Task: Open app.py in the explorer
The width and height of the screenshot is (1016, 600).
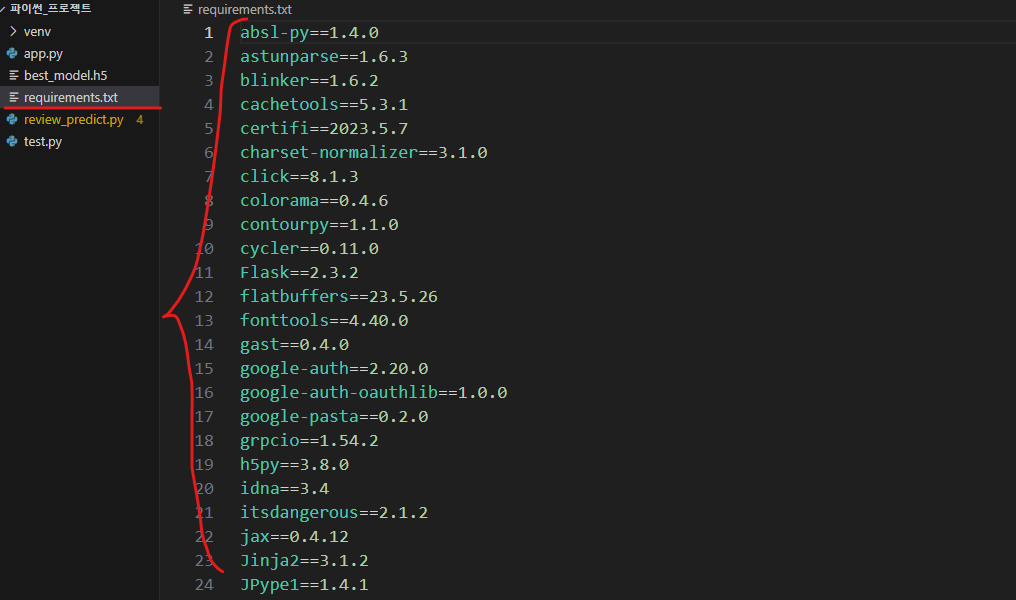Action: tap(43, 54)
